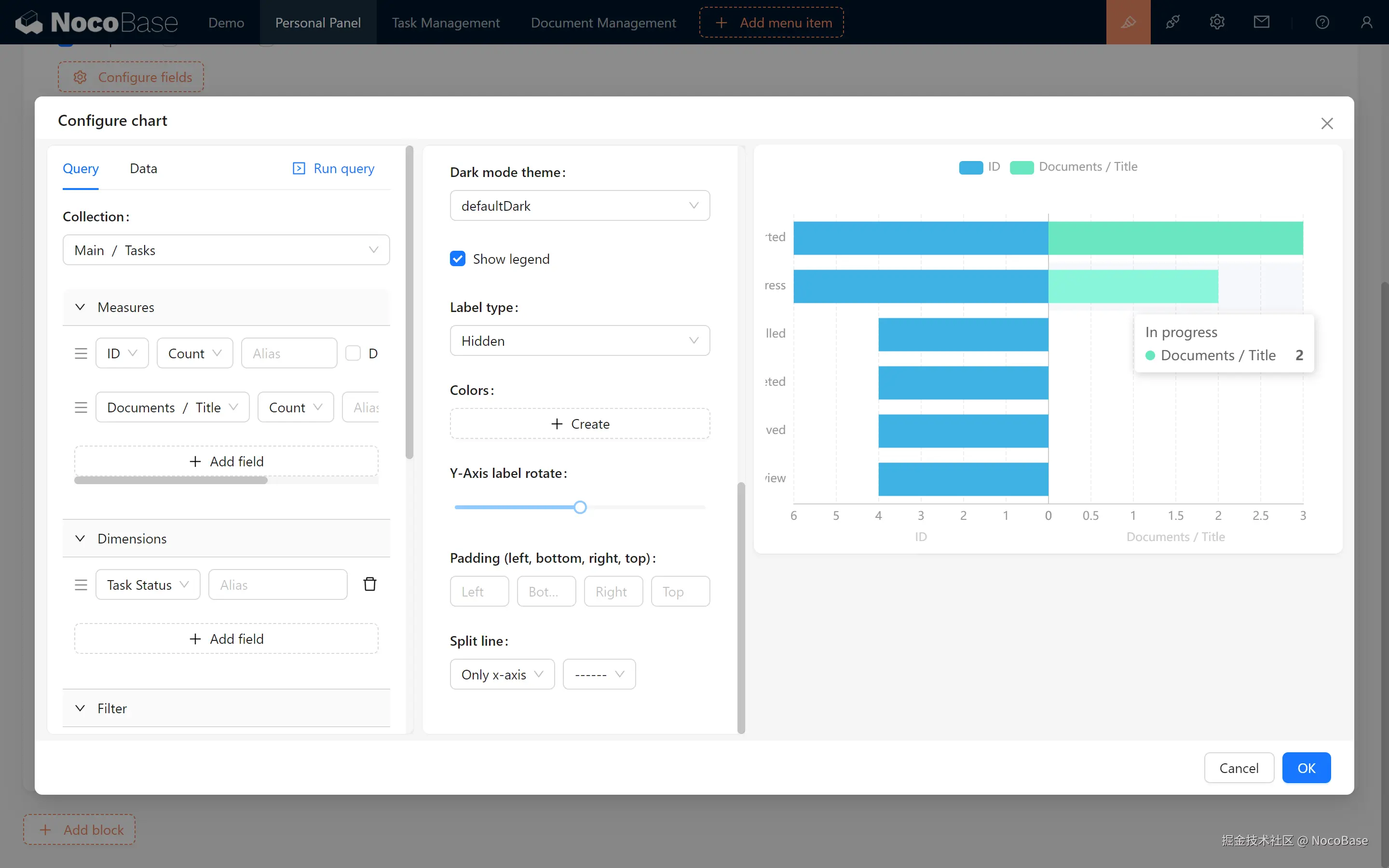Open the mail messages icon

pyautogui.click(x=1261, y=22)
